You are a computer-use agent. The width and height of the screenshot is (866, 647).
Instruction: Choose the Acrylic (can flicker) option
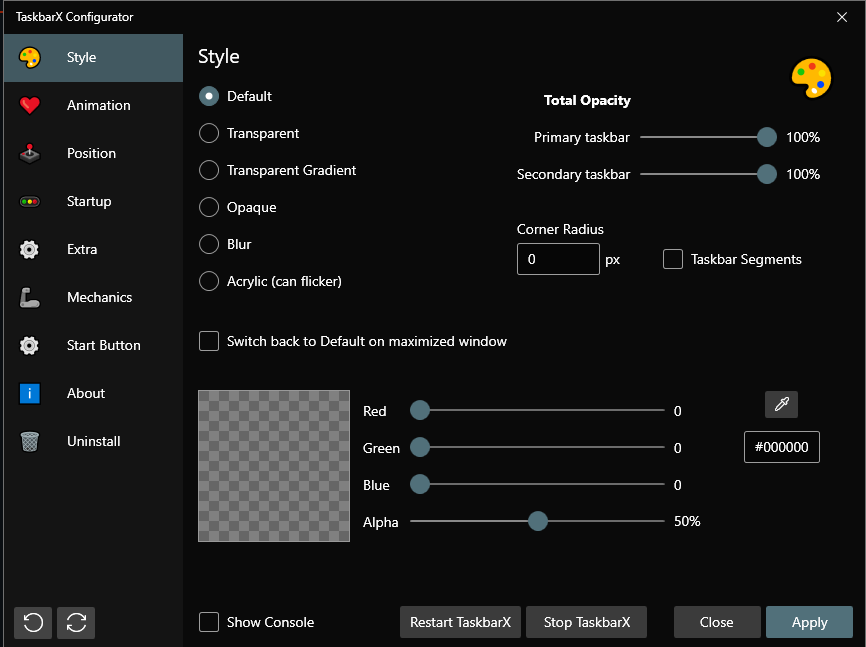click(x=209, y=281)
